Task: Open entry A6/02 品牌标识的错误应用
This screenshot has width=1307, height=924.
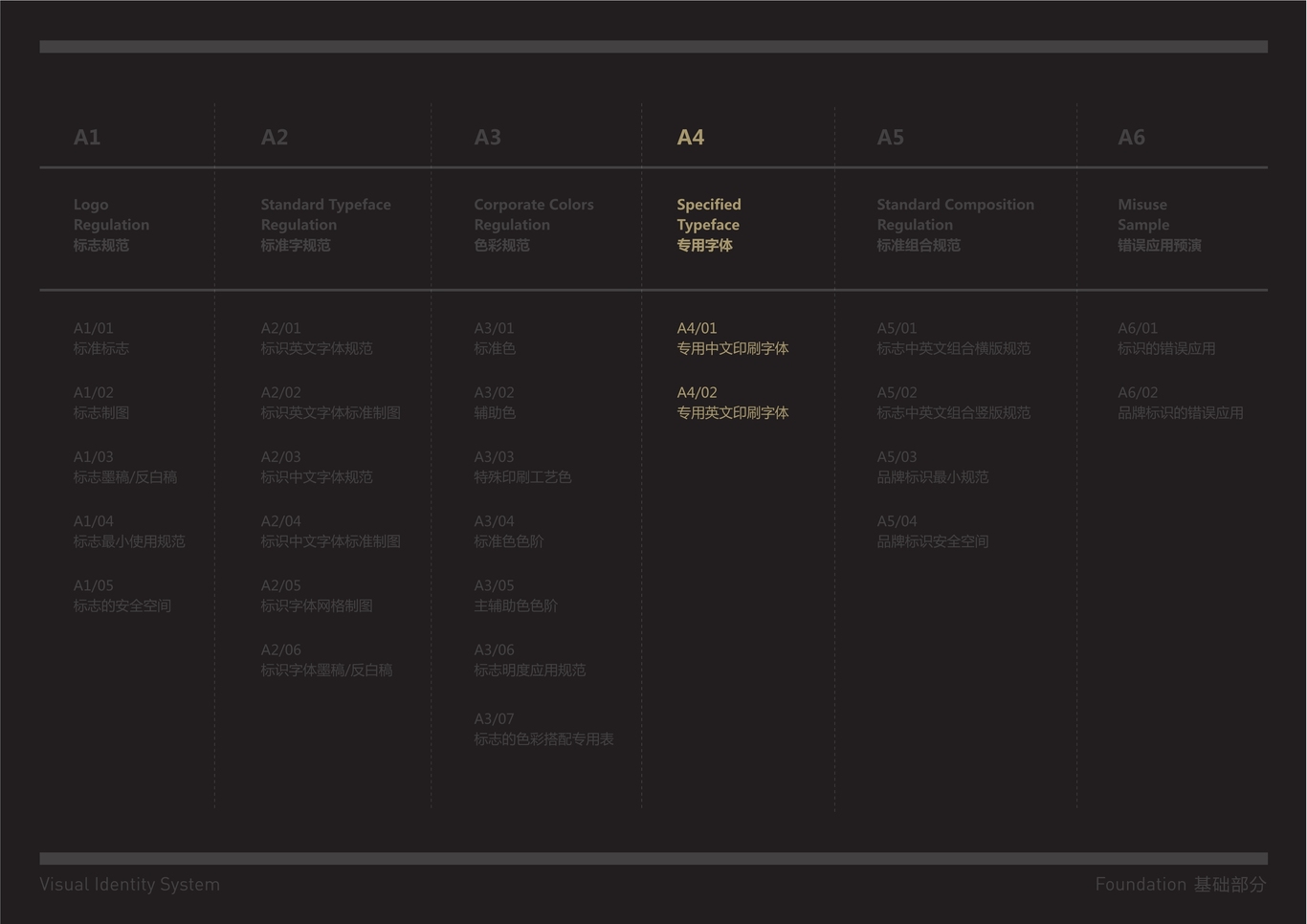Action: (x=1181, y=403)
